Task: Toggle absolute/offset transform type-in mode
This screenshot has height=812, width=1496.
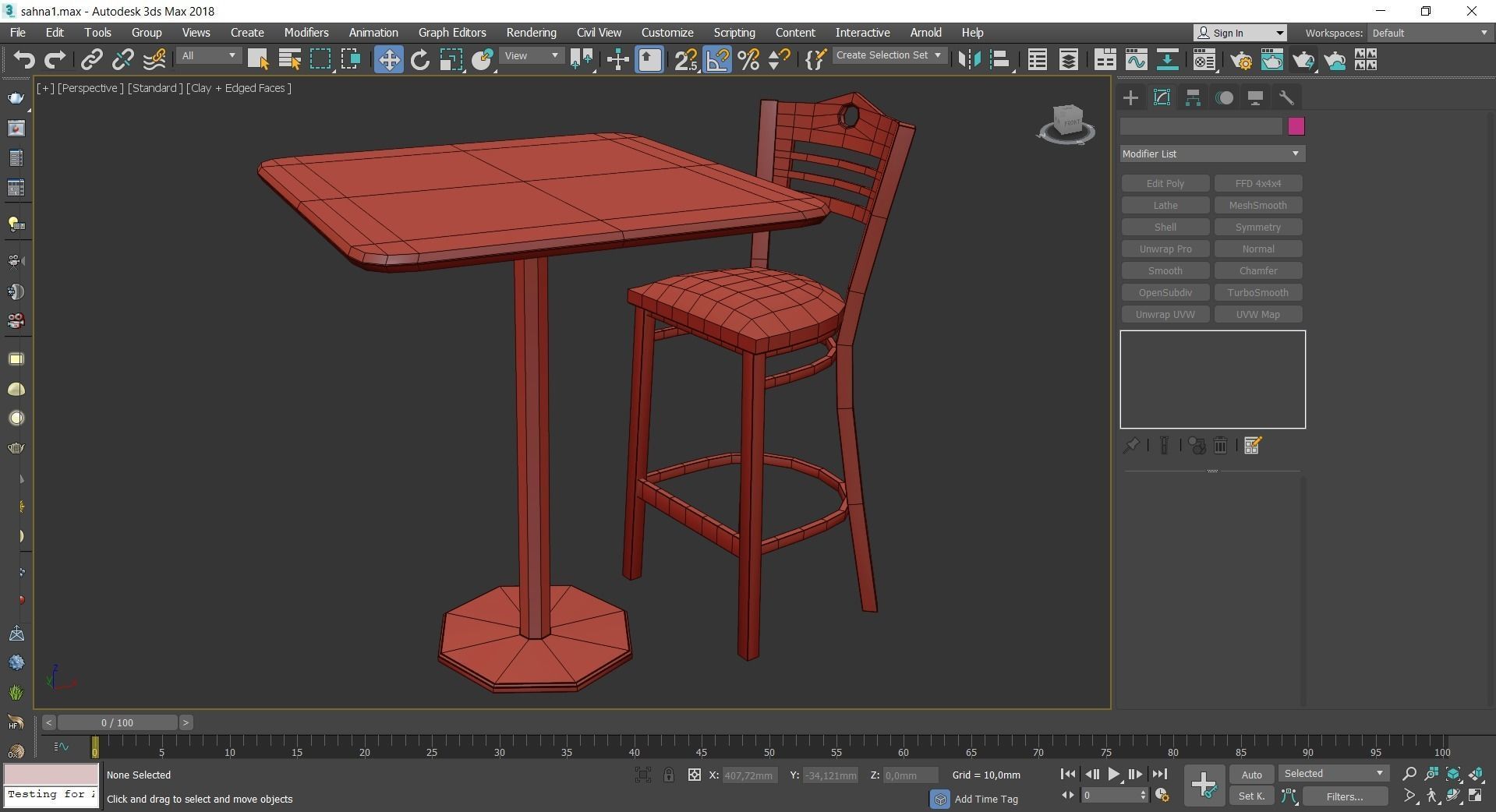Action: pyautogui.click(x=694, y=775)
